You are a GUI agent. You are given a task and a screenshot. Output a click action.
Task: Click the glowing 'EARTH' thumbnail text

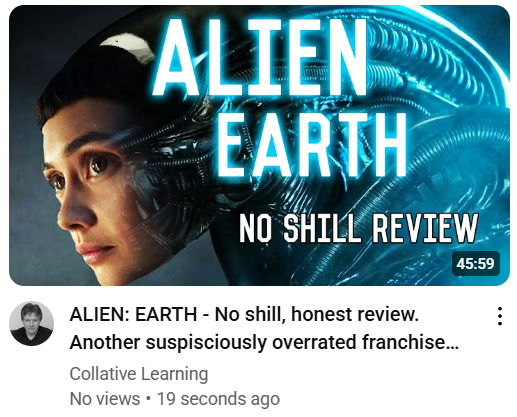point(312,144)
